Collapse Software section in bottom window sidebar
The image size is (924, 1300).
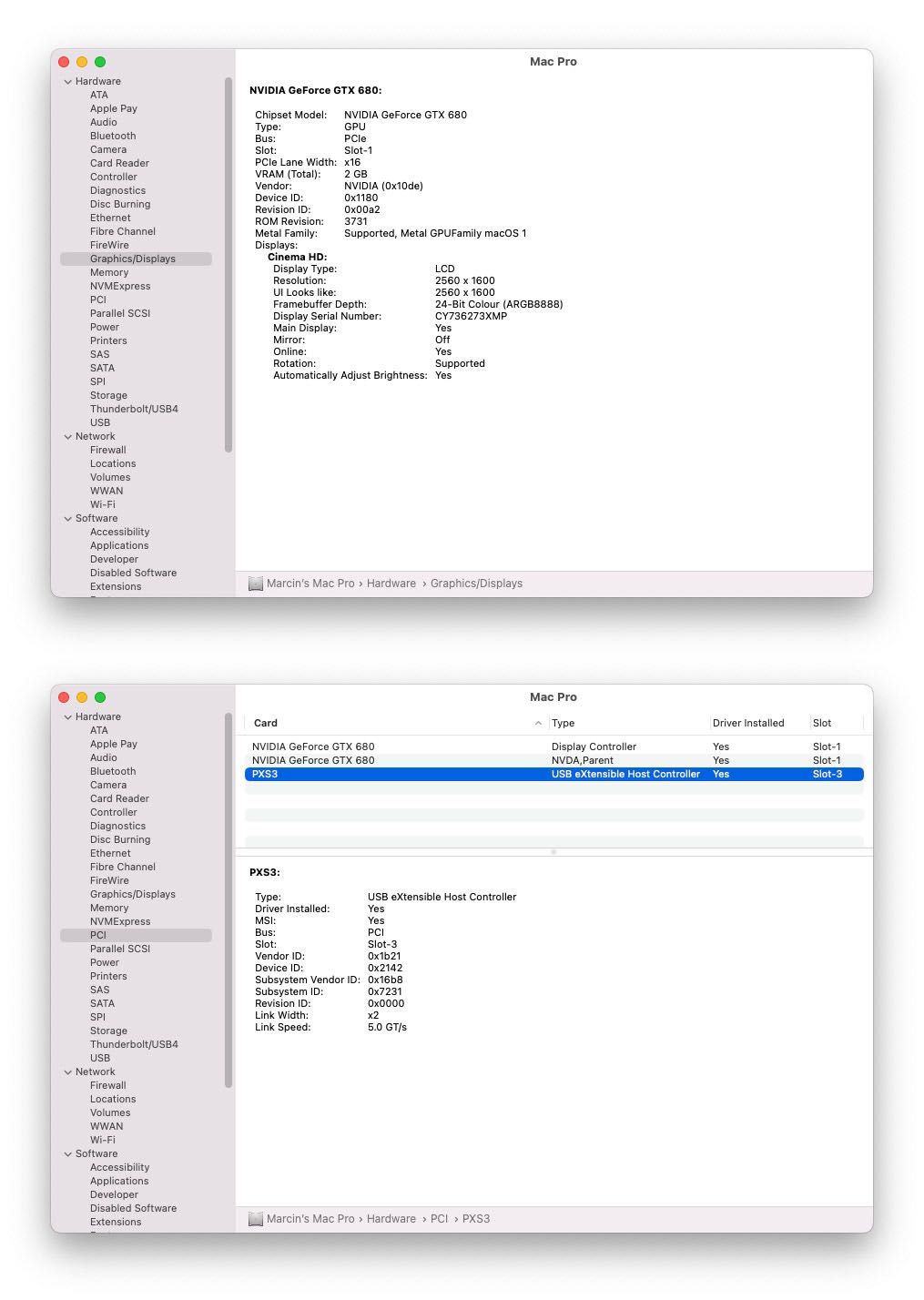tap(68, 1154)
